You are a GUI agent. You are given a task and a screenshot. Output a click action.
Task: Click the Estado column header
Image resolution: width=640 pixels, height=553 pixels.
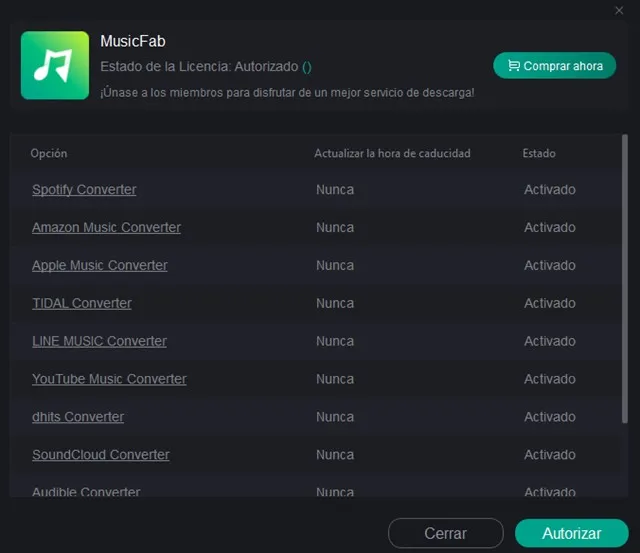(539, 153)
